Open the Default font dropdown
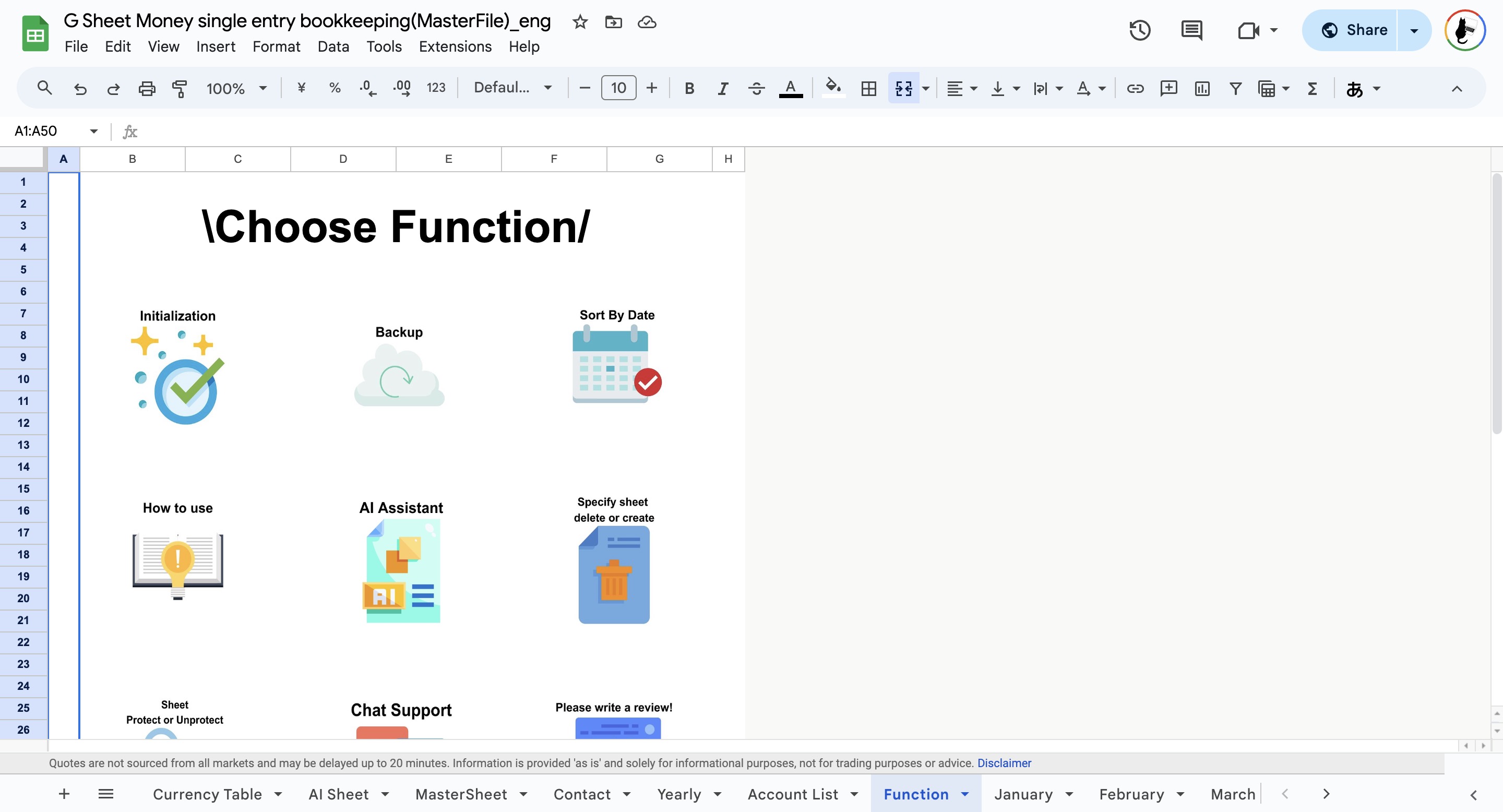This screenshot has width=1503, height=812. coord(512,88)
